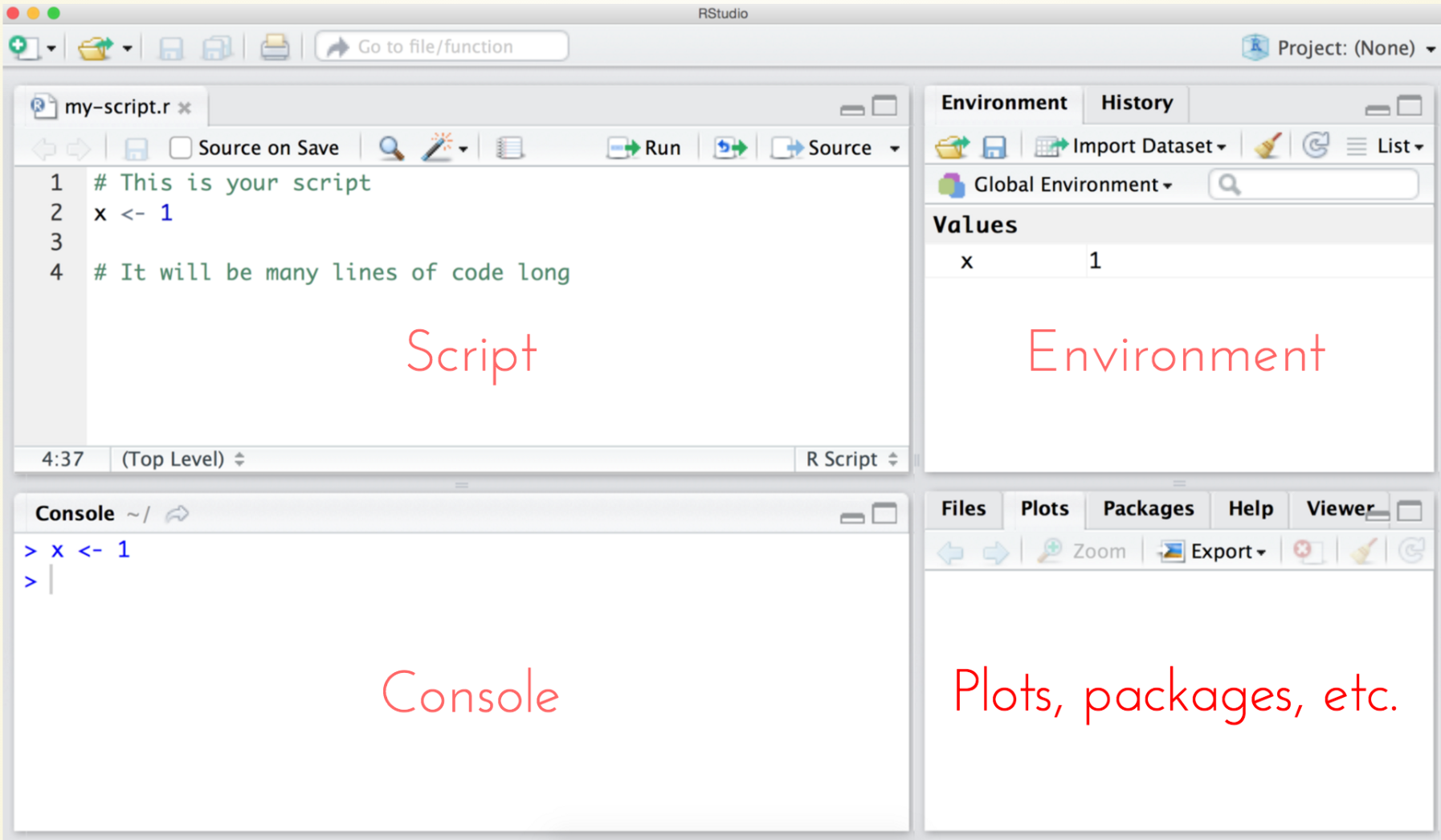Refresh the Environment pane
1441x840 pixels.
(1316, 146)
